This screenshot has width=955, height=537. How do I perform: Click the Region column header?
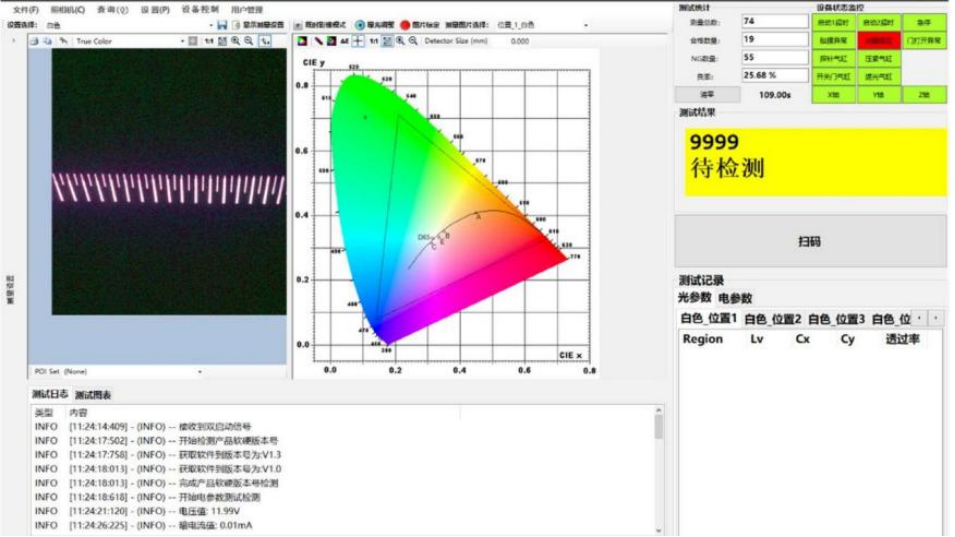point(702,339)
